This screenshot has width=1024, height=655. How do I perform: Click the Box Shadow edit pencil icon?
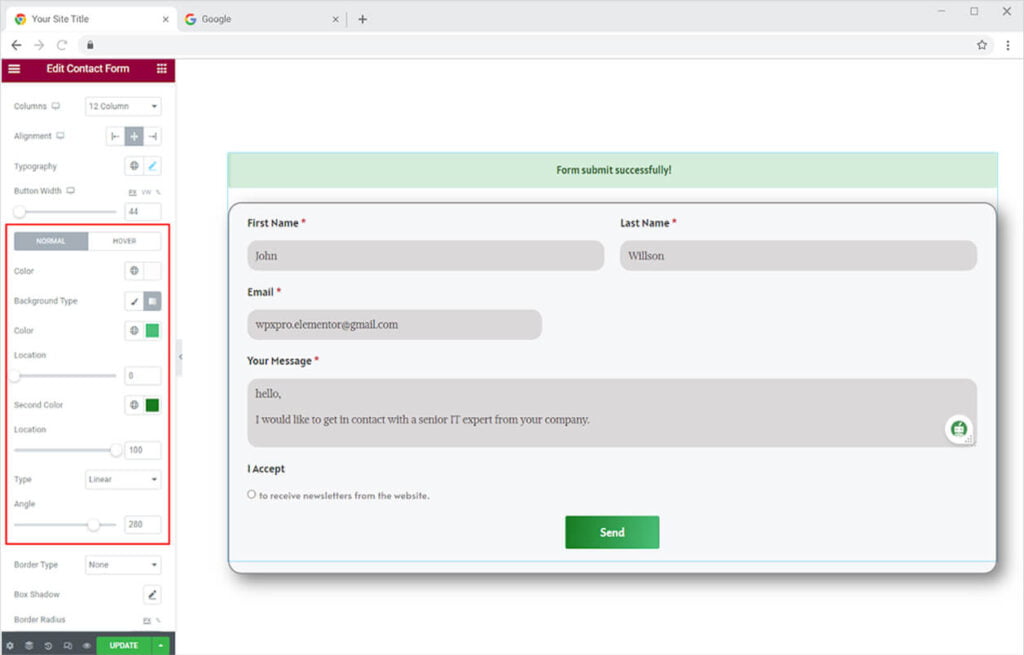coord(152,595)
